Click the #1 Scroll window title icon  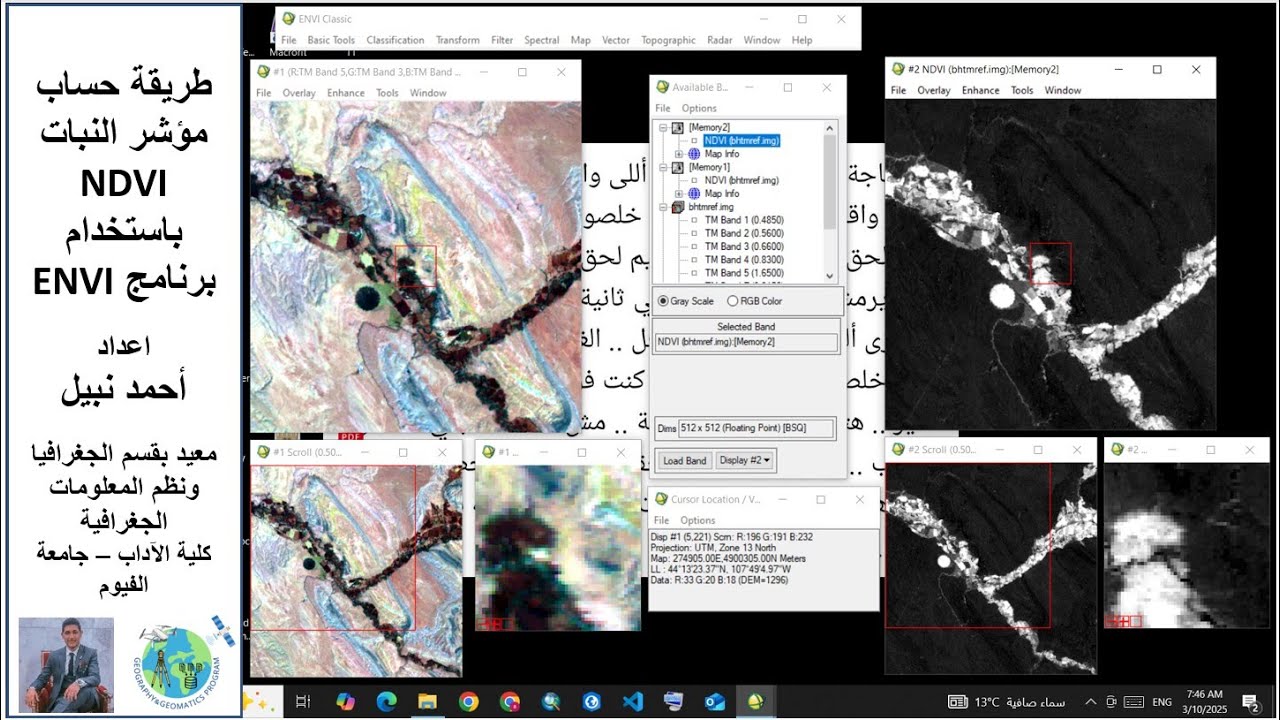pyautogui.click(x=263, y=452)
